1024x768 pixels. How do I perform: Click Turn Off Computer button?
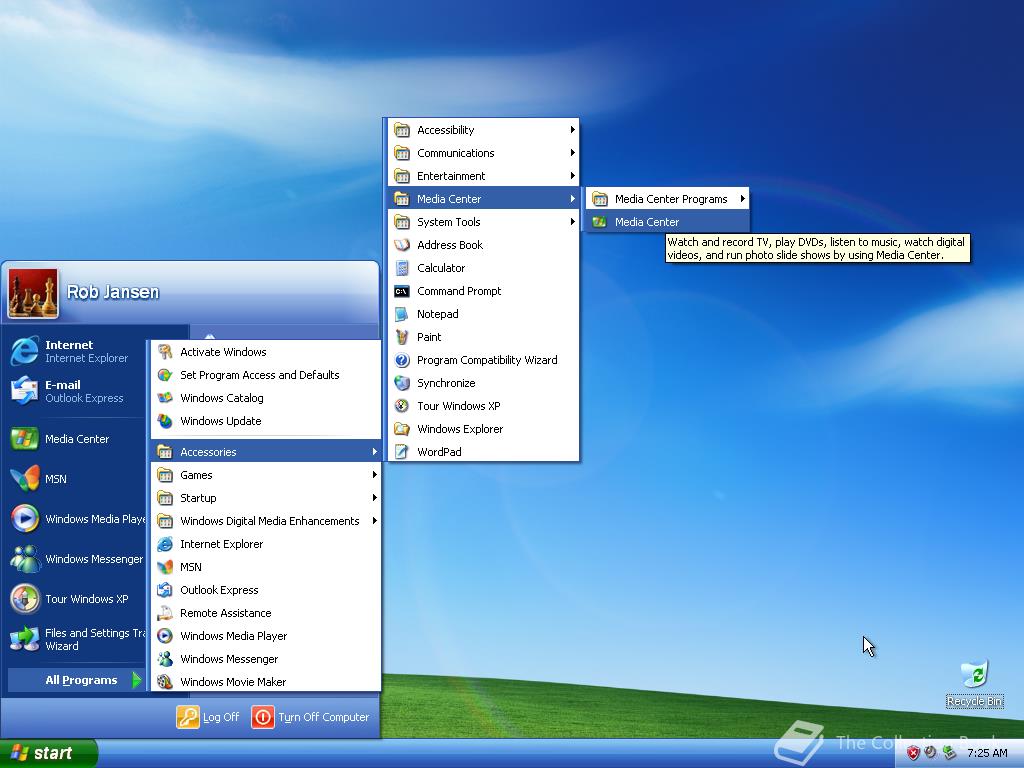coord(311,717)
